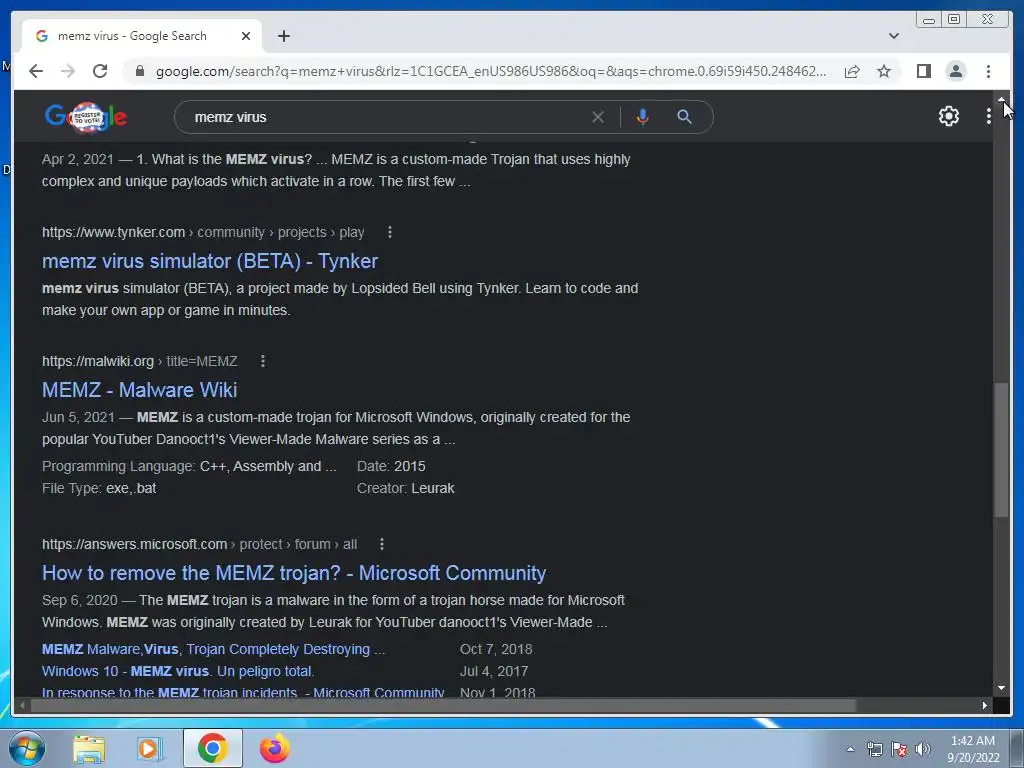Open Google quick settings gear
Viewport: 1024px width, 768px height.
click(x=948, y=116)
